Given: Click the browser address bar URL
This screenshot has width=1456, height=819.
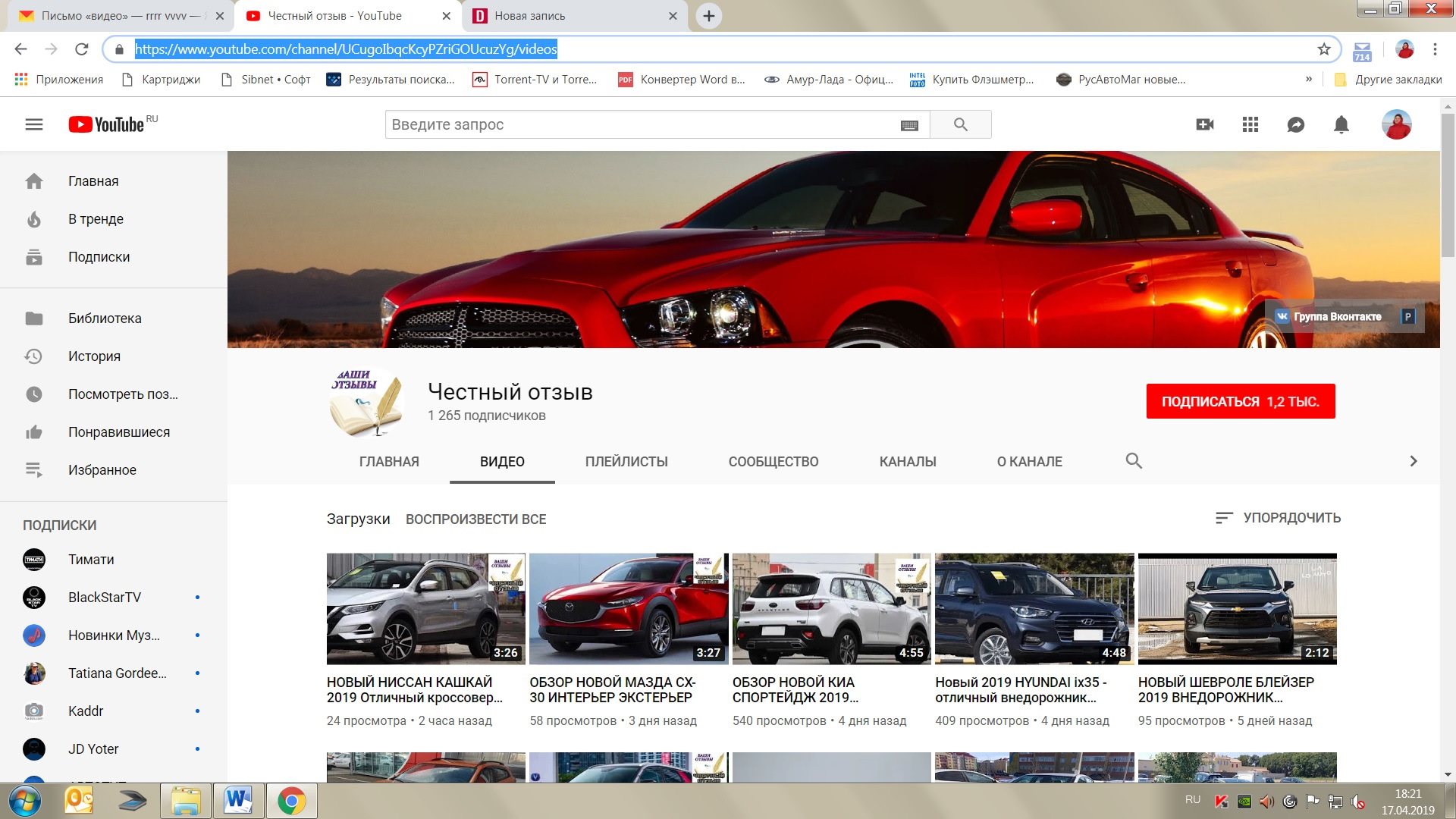Looking at the screenshot, I should click(x=346, y=49).
